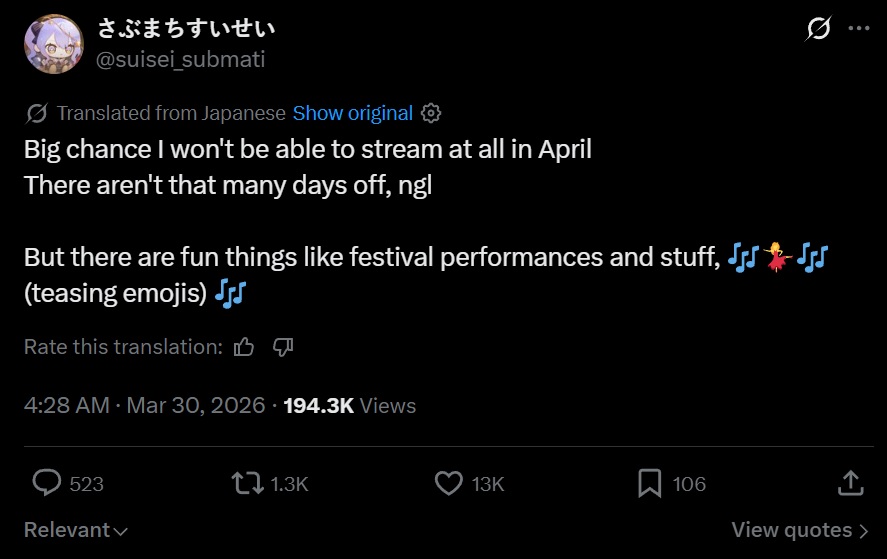This screenshot has height=559, width=887.
Task: Open the profile avatar thumbnail
Action: (52, 43)
